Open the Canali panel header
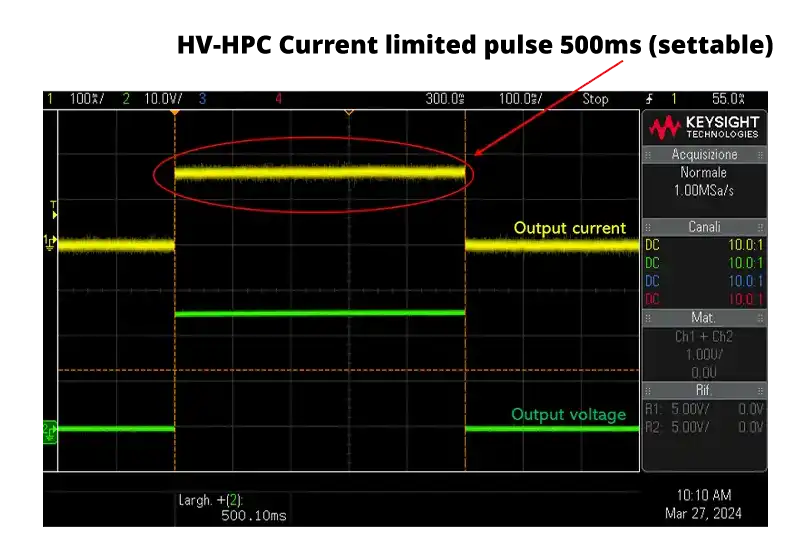This screenshot has width=811, height=548. 704,226
